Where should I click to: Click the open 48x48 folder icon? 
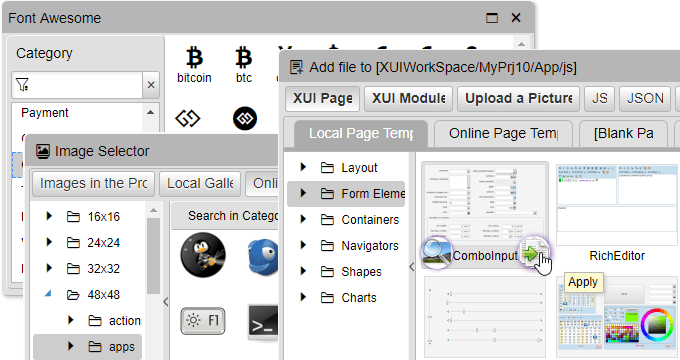coord(73,295)
